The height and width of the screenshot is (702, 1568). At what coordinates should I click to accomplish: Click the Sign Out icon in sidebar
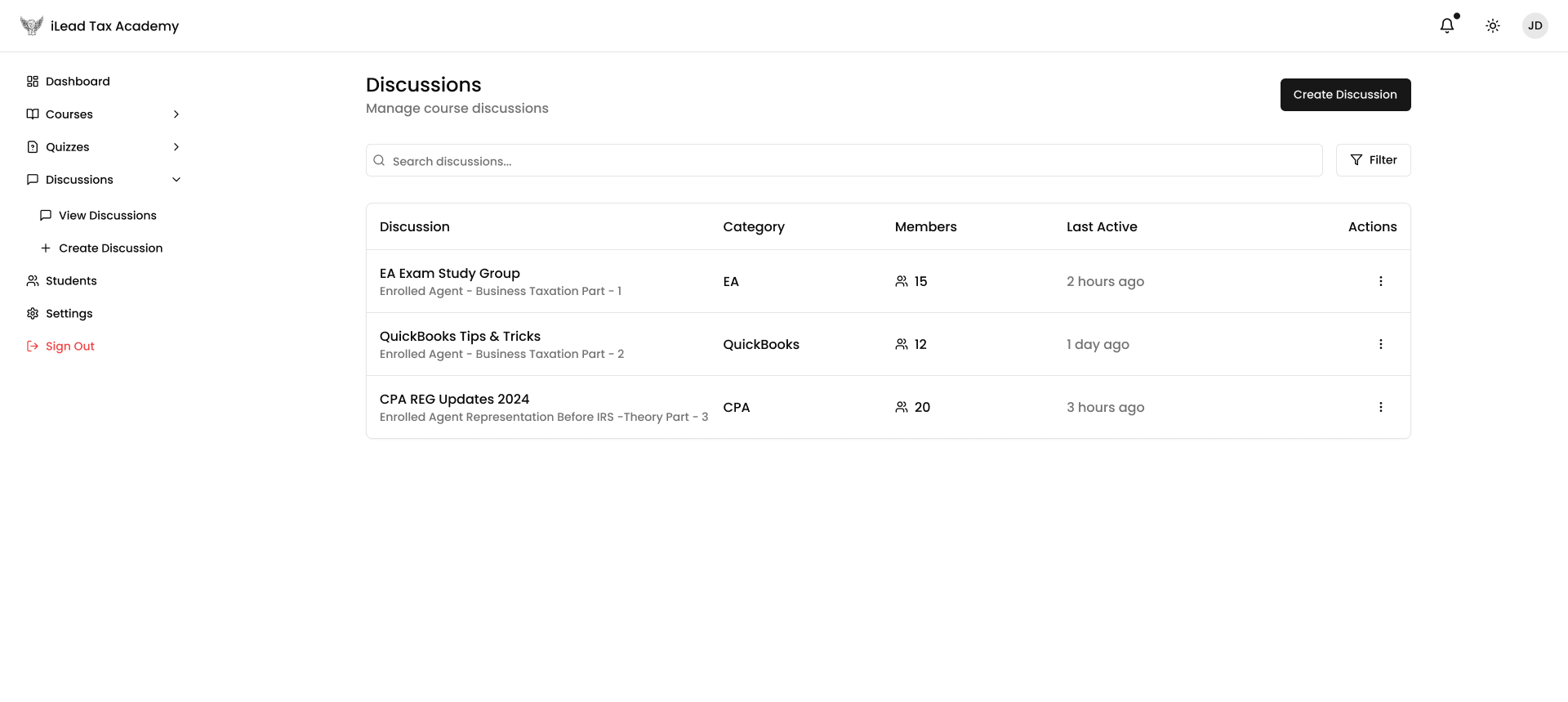(x=33, y=347)
